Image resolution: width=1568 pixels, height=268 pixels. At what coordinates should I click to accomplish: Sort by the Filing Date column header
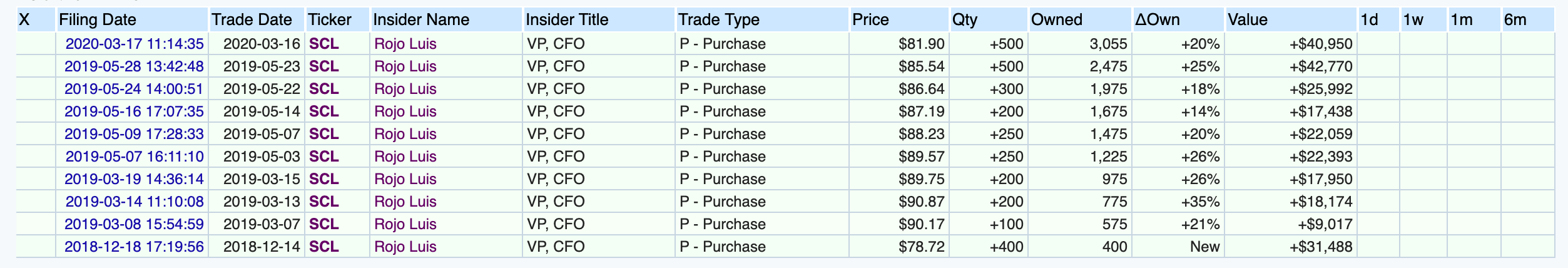click(x=98, y=20)
